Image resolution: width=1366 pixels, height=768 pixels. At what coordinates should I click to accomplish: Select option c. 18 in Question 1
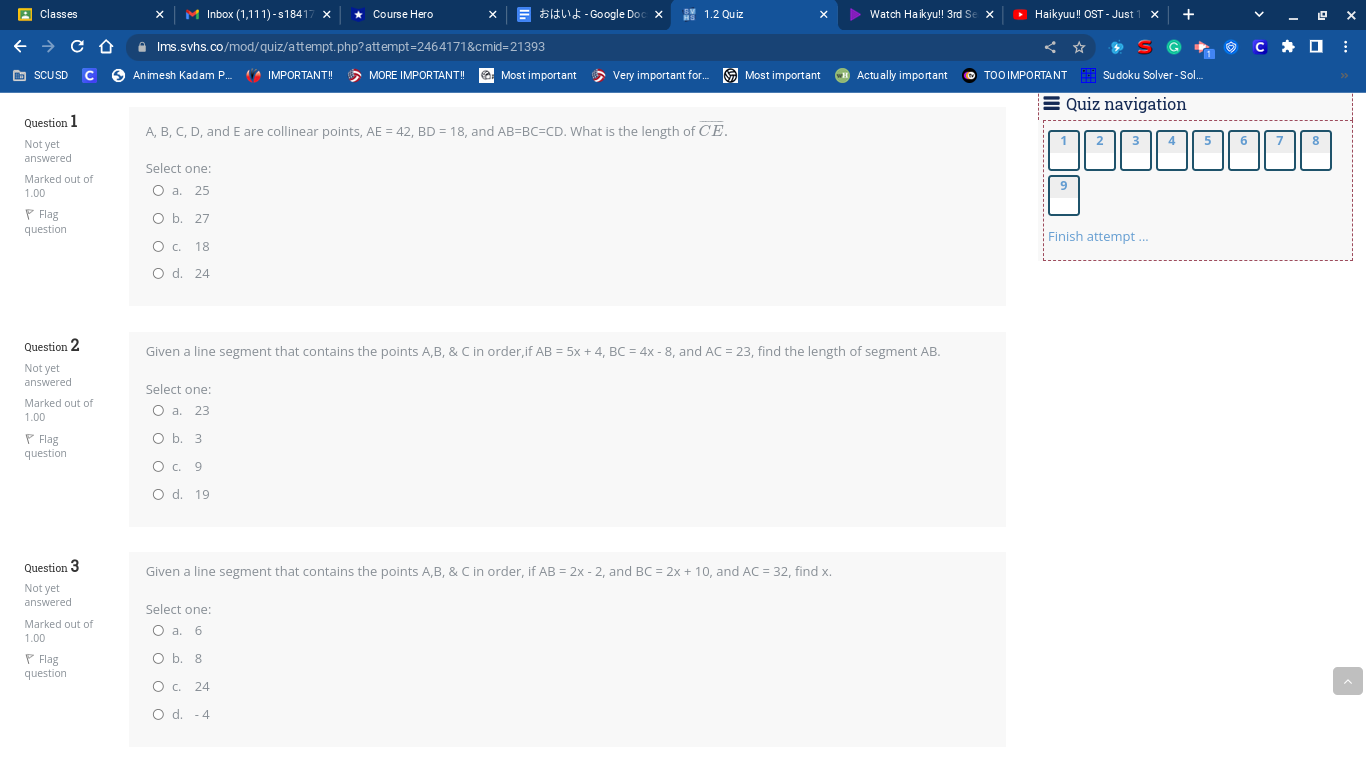[x=158, y=247]
